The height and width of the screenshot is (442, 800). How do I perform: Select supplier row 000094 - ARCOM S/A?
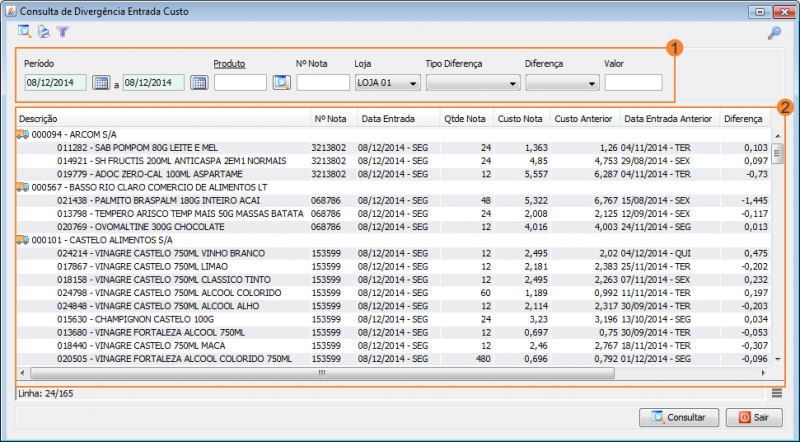tap(393, 134)
